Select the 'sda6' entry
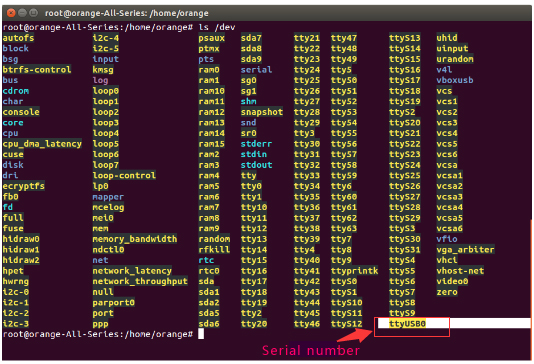This screenshot has width=534, height=364. [209, 323]
